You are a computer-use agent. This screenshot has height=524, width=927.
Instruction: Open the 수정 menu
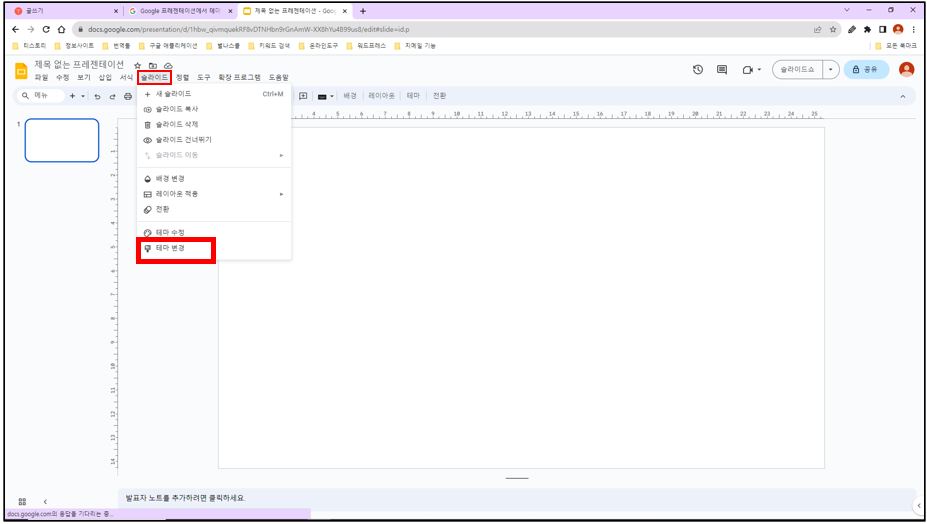63,77
